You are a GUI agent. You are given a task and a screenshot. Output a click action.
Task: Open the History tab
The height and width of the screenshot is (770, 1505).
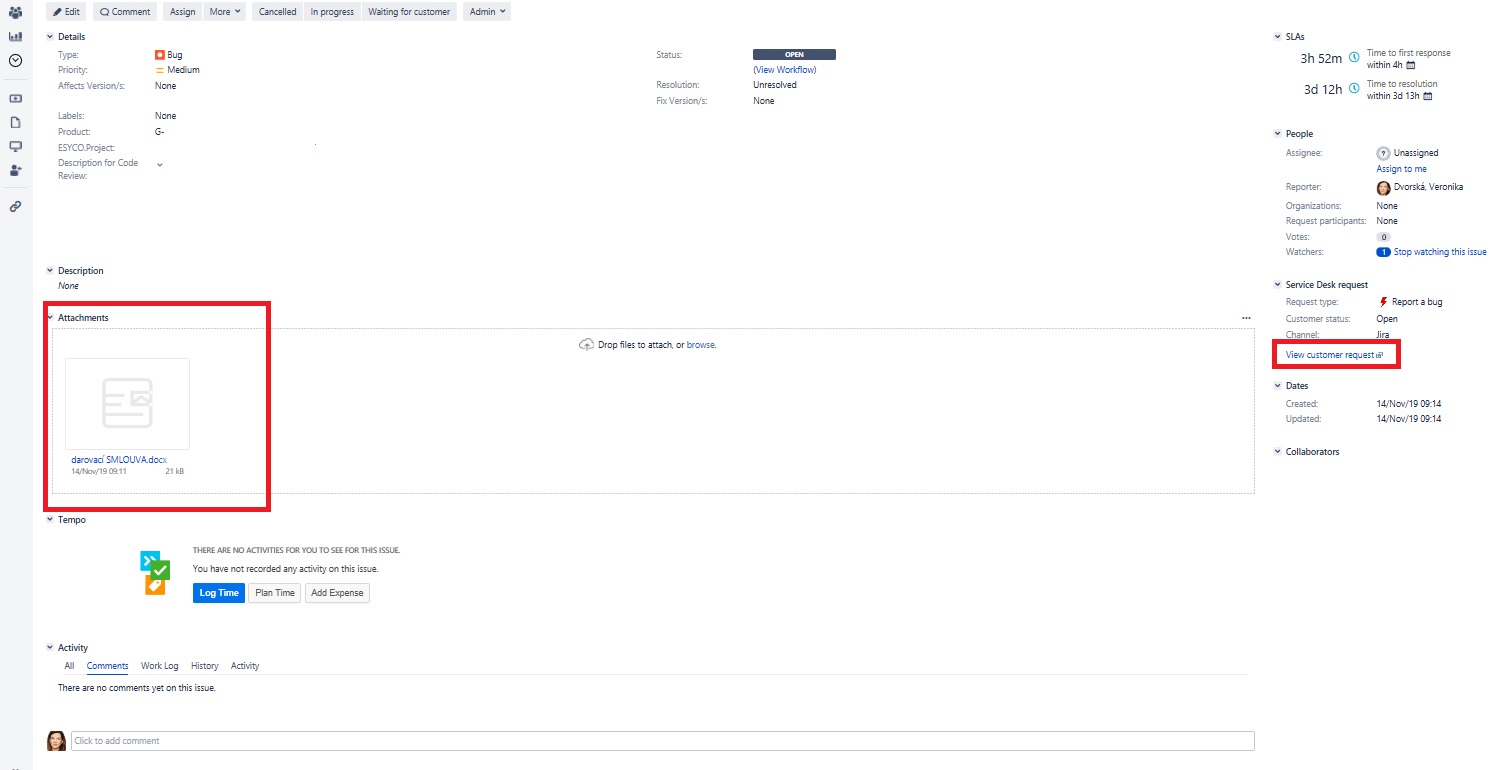coord(205,666)
